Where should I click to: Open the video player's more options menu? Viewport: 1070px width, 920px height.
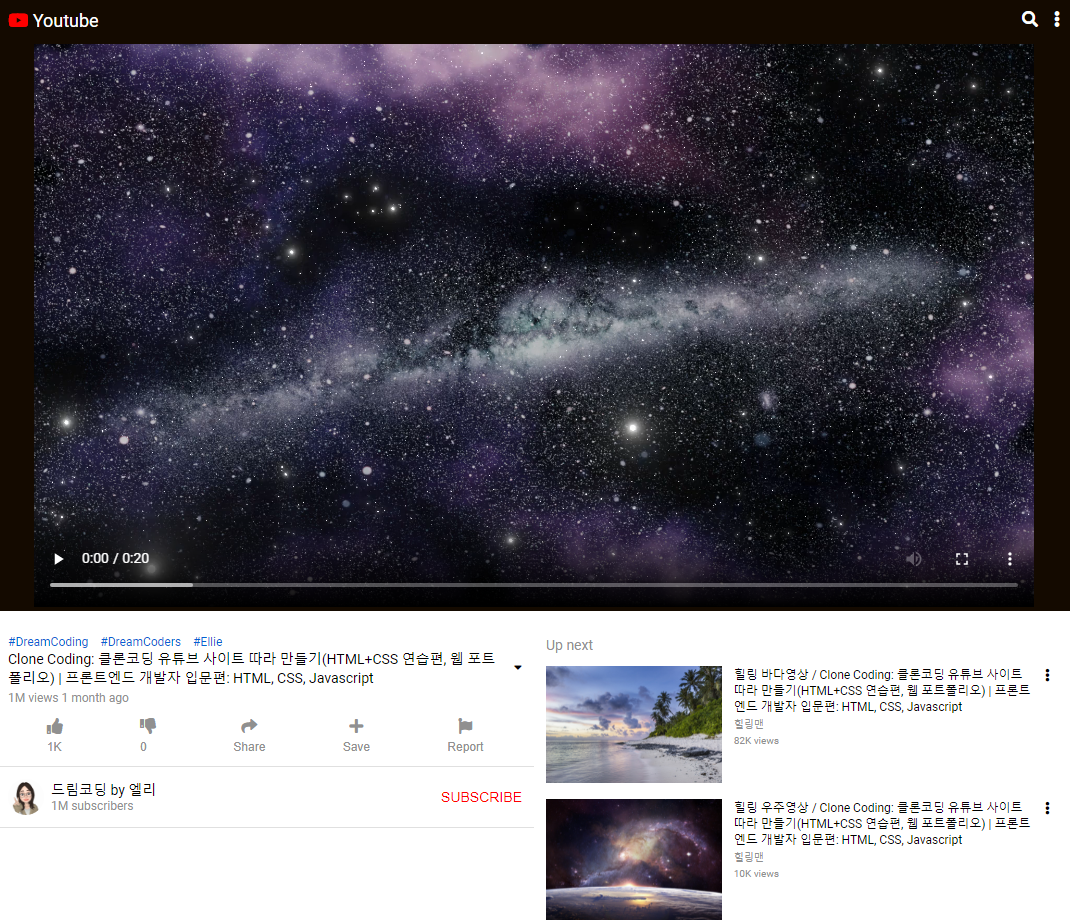click(x=1009, y=559)
